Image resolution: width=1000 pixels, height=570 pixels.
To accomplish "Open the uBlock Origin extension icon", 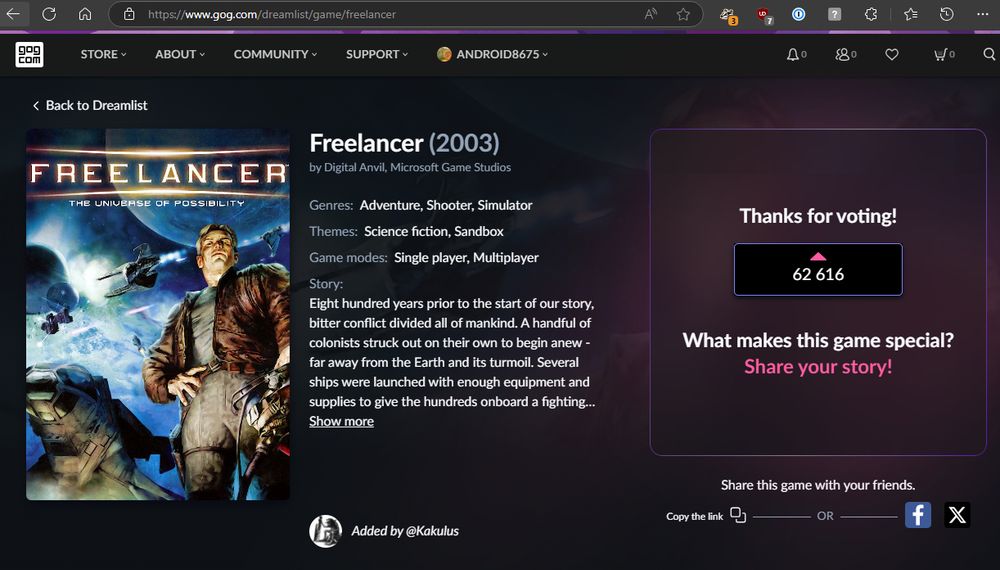I will tap(764, 15).
